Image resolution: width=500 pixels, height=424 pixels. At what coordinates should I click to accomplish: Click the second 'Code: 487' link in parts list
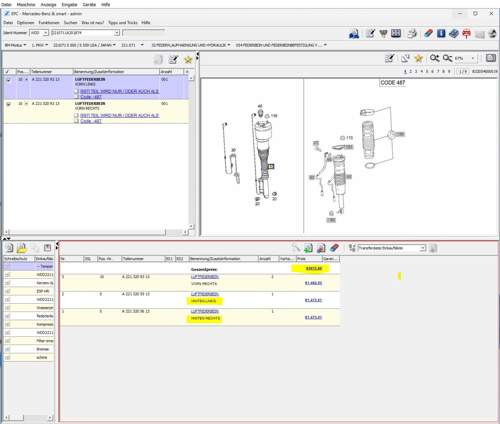pyautogui.click(x=91, y=121)
